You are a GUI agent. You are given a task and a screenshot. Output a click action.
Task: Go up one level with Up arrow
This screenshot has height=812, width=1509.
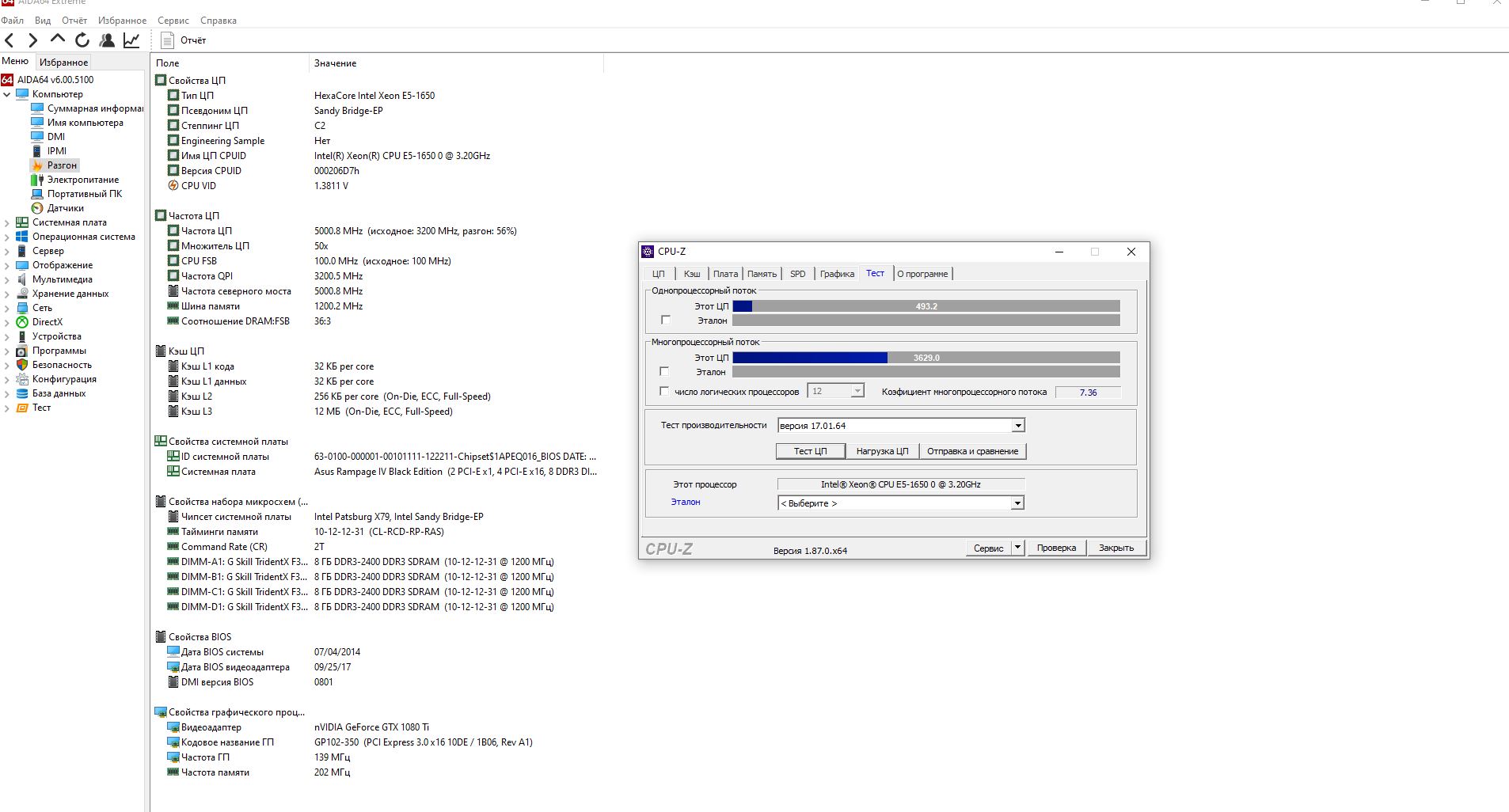(x=57, y=39)
